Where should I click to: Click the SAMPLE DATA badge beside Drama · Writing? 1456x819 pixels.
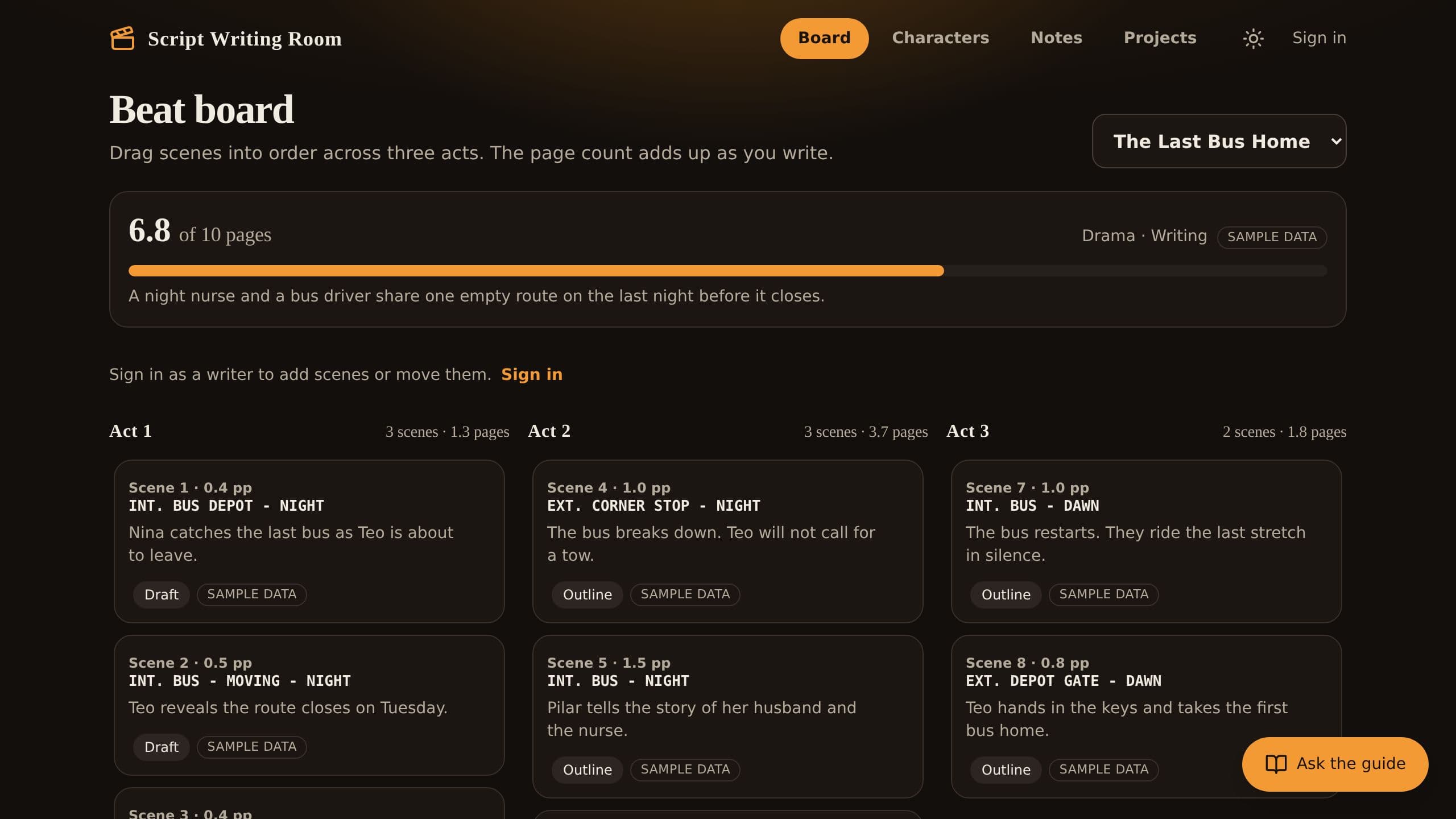tap(1272, 237)
